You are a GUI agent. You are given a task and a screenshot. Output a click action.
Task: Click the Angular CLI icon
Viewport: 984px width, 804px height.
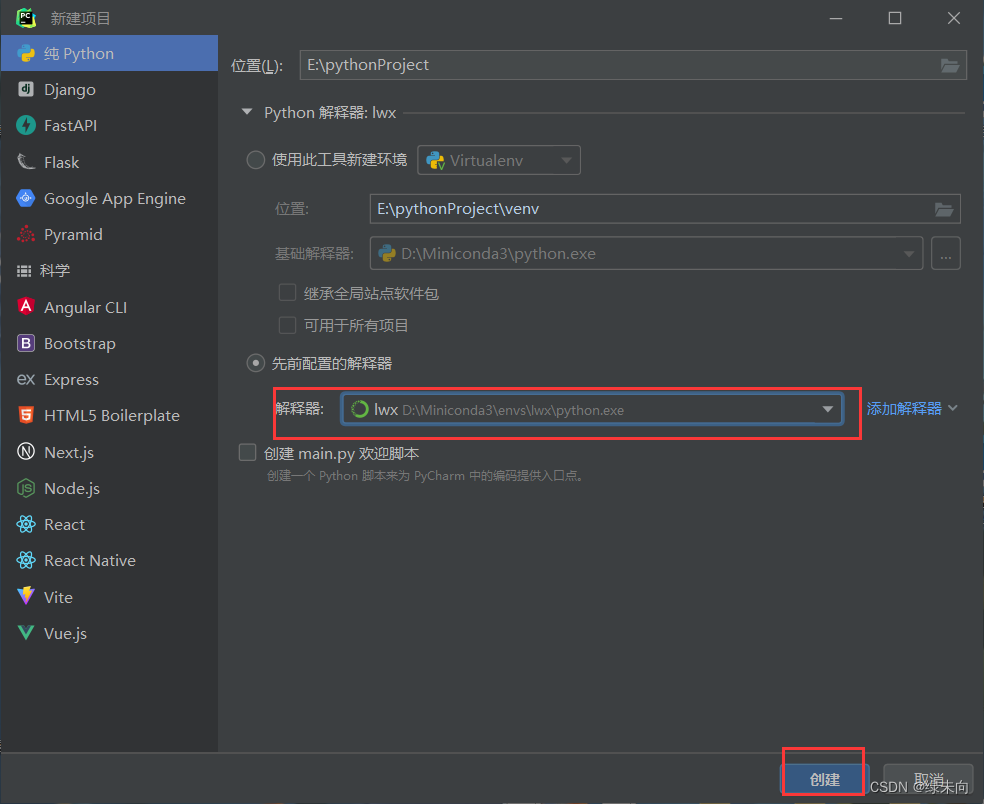click(26, 306)
